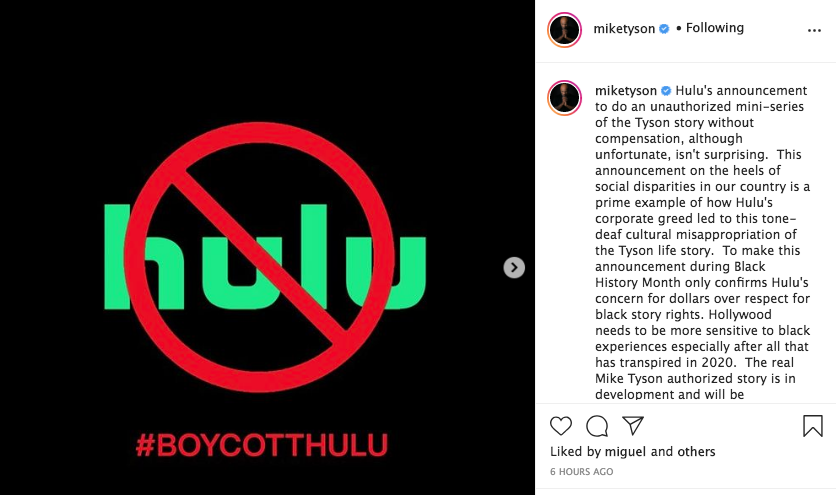The height and width of the screenshot is (495, 836).
Task: Go to next image using carousel arrow
Action: coord(514,267)
